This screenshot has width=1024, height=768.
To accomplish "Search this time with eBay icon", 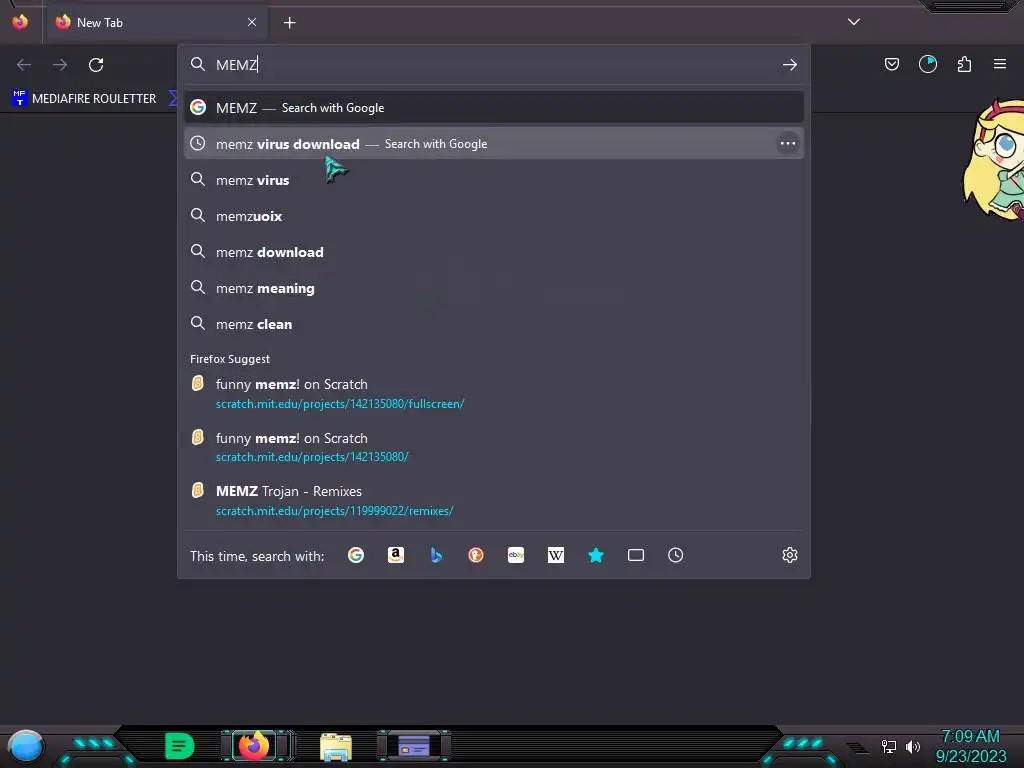I will [x=516, y=555].
